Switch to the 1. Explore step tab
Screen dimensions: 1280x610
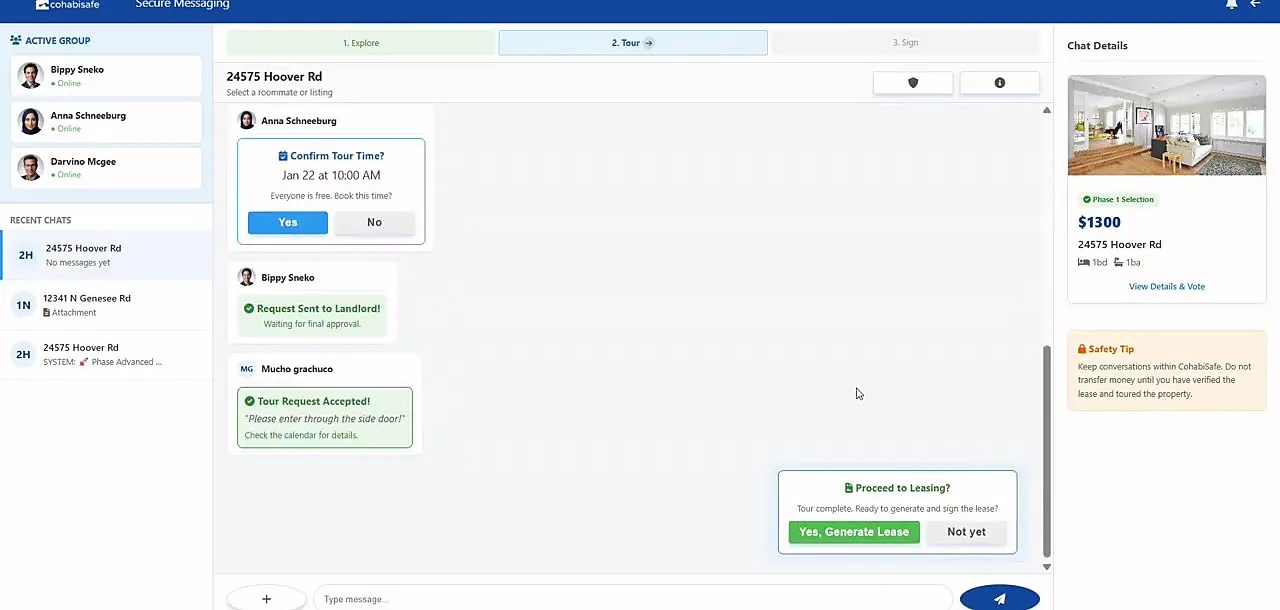coord(361,43)
